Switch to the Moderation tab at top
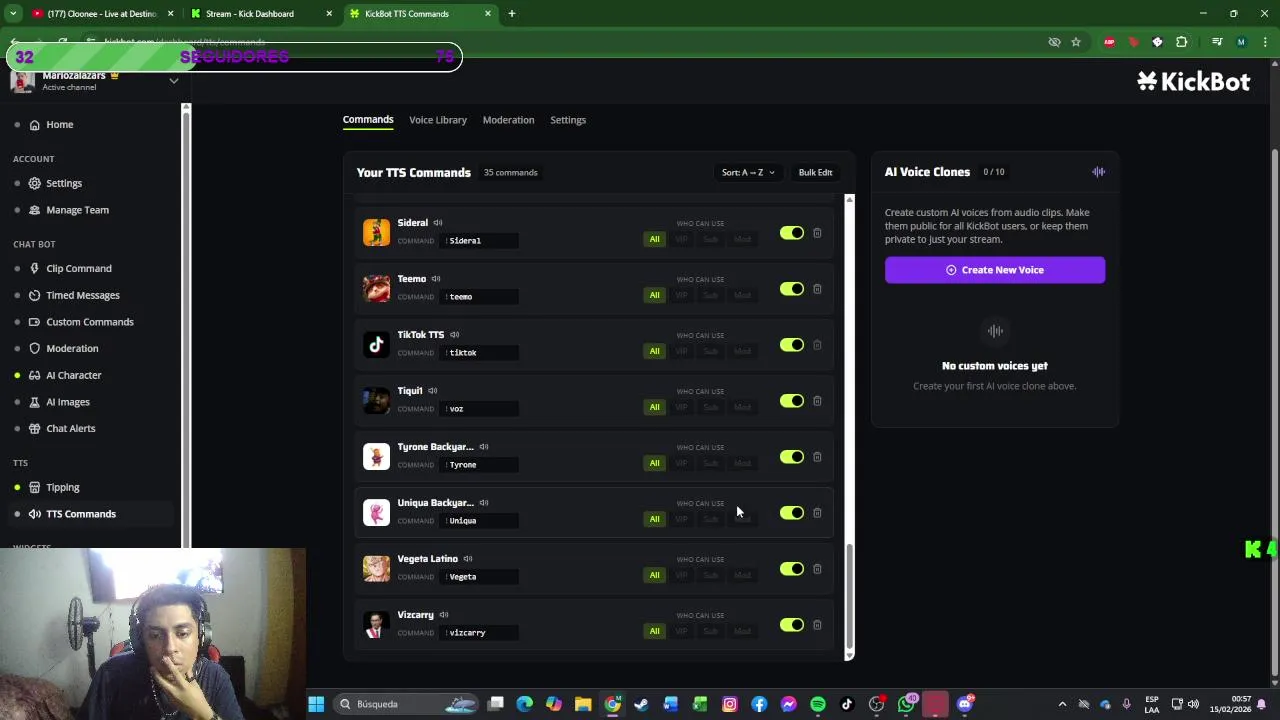 (x=508, y=120)
